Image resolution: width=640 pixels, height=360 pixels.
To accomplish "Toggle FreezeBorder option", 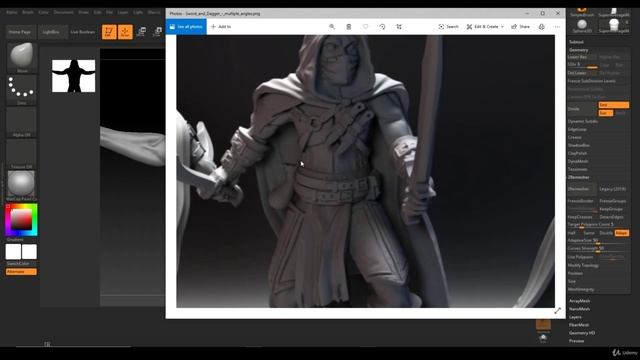I will [580, 201].
